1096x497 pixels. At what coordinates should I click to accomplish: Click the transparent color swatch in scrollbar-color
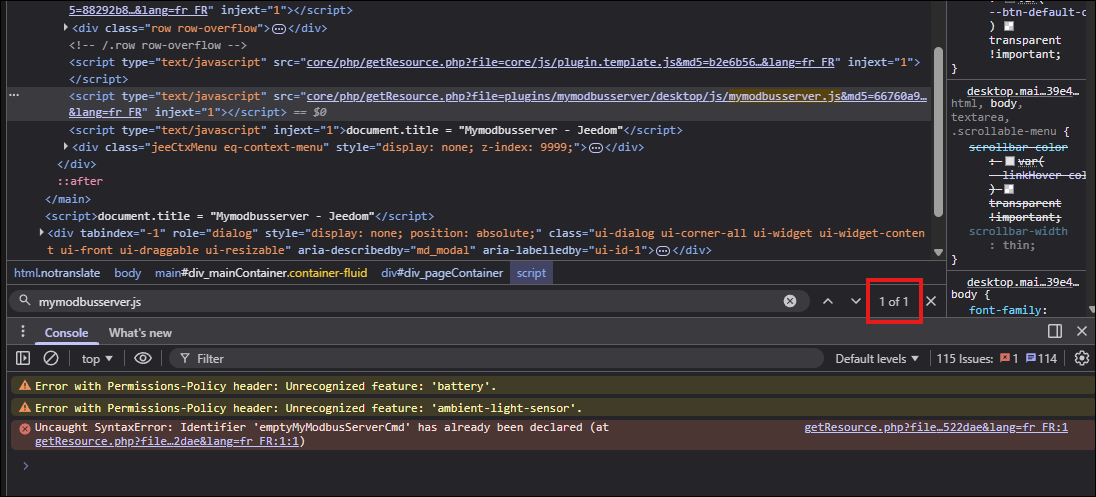[x=1009, y=190]
